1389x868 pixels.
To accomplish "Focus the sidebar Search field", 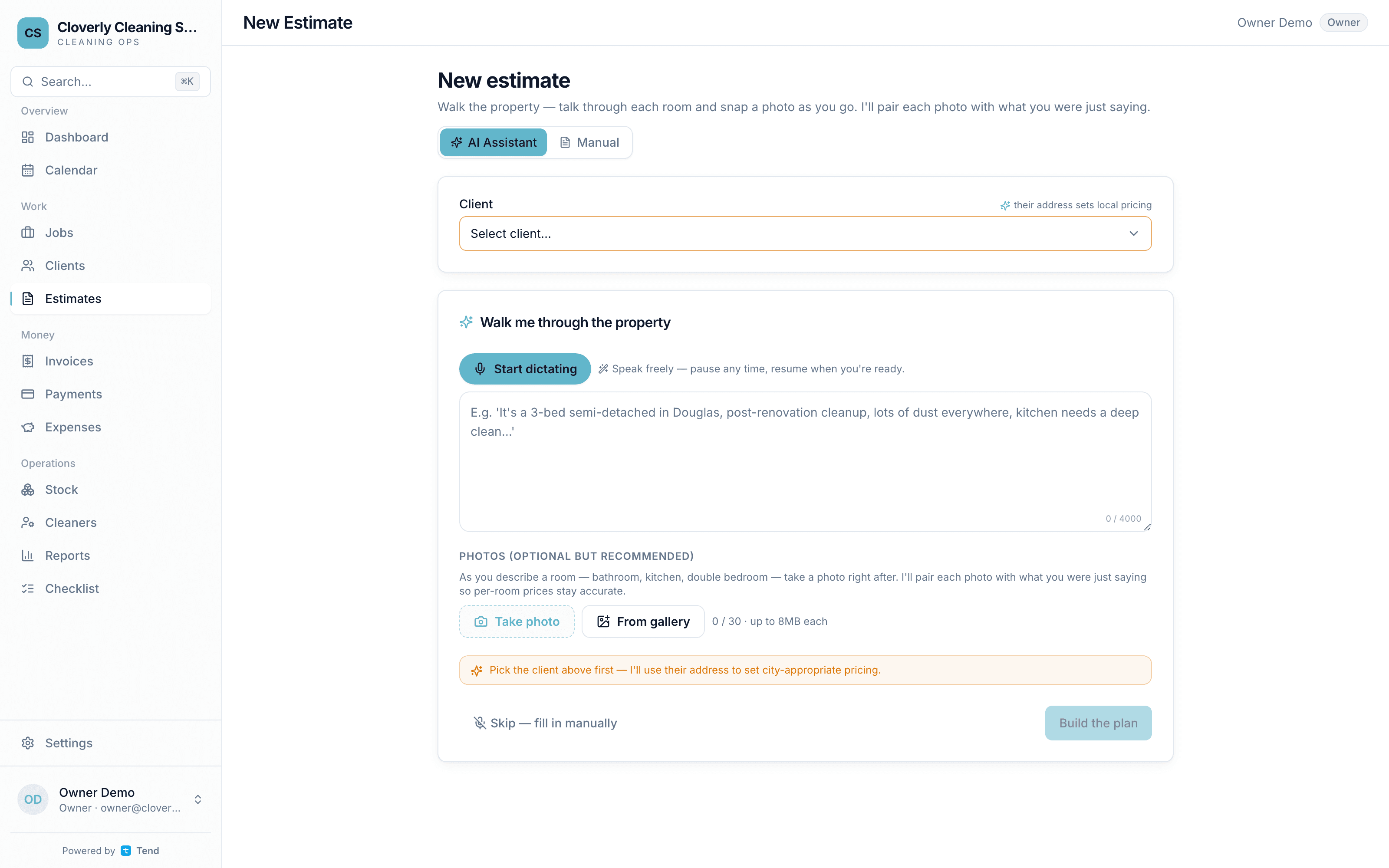I will 111,82.
